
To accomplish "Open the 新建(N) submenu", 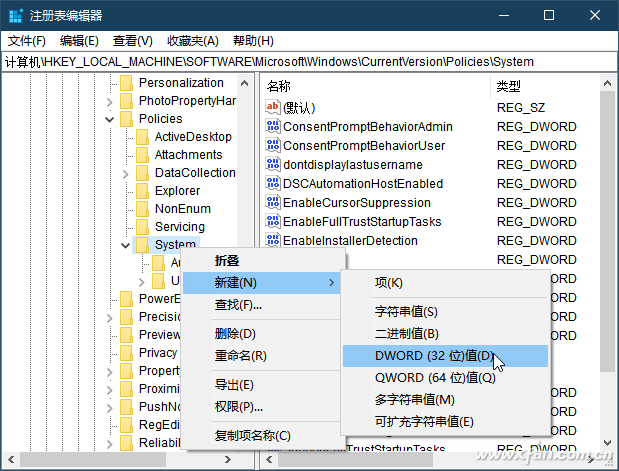I will coord(262,283).
